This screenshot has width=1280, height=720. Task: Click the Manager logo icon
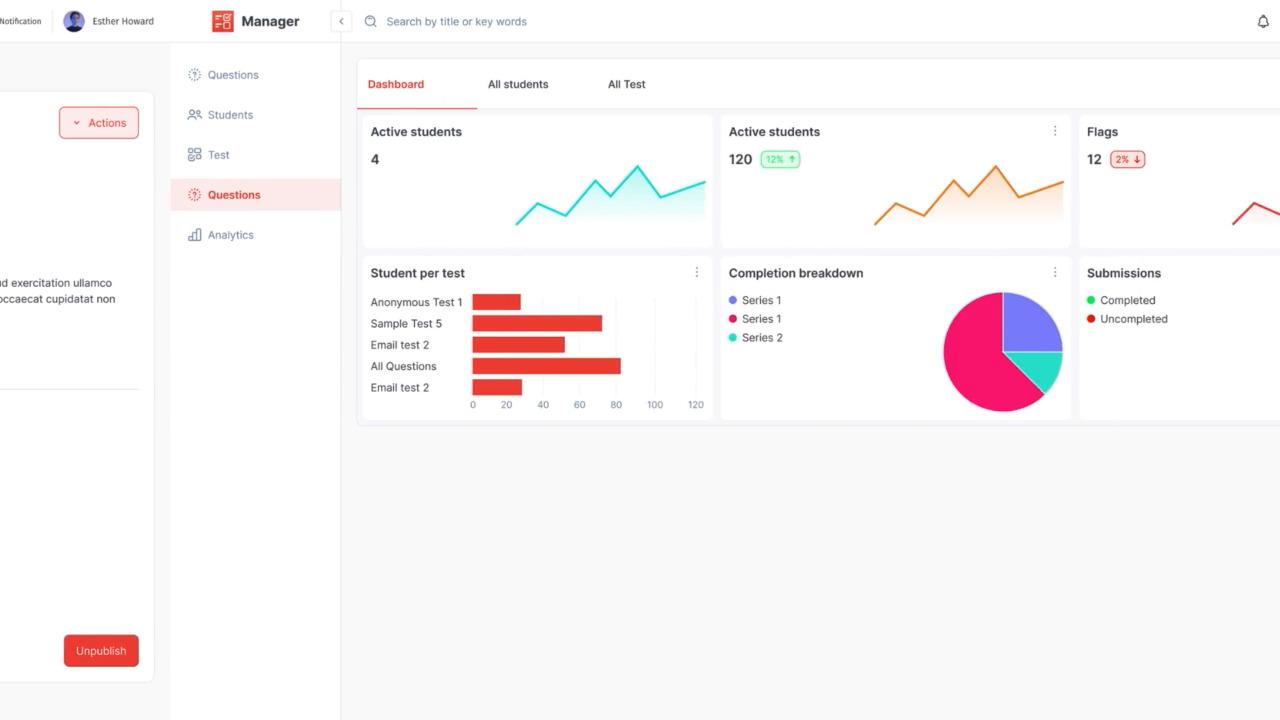[x=222, y=21]
